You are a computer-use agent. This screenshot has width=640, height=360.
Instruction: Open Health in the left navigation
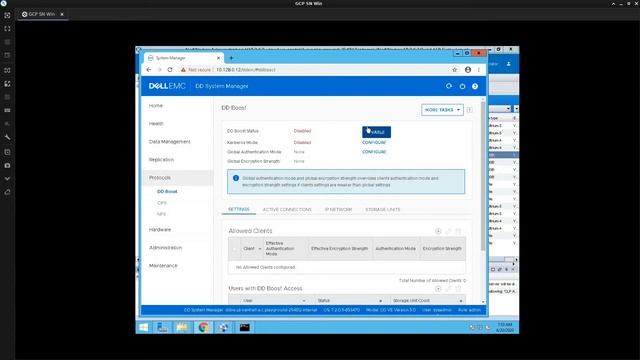156,124
